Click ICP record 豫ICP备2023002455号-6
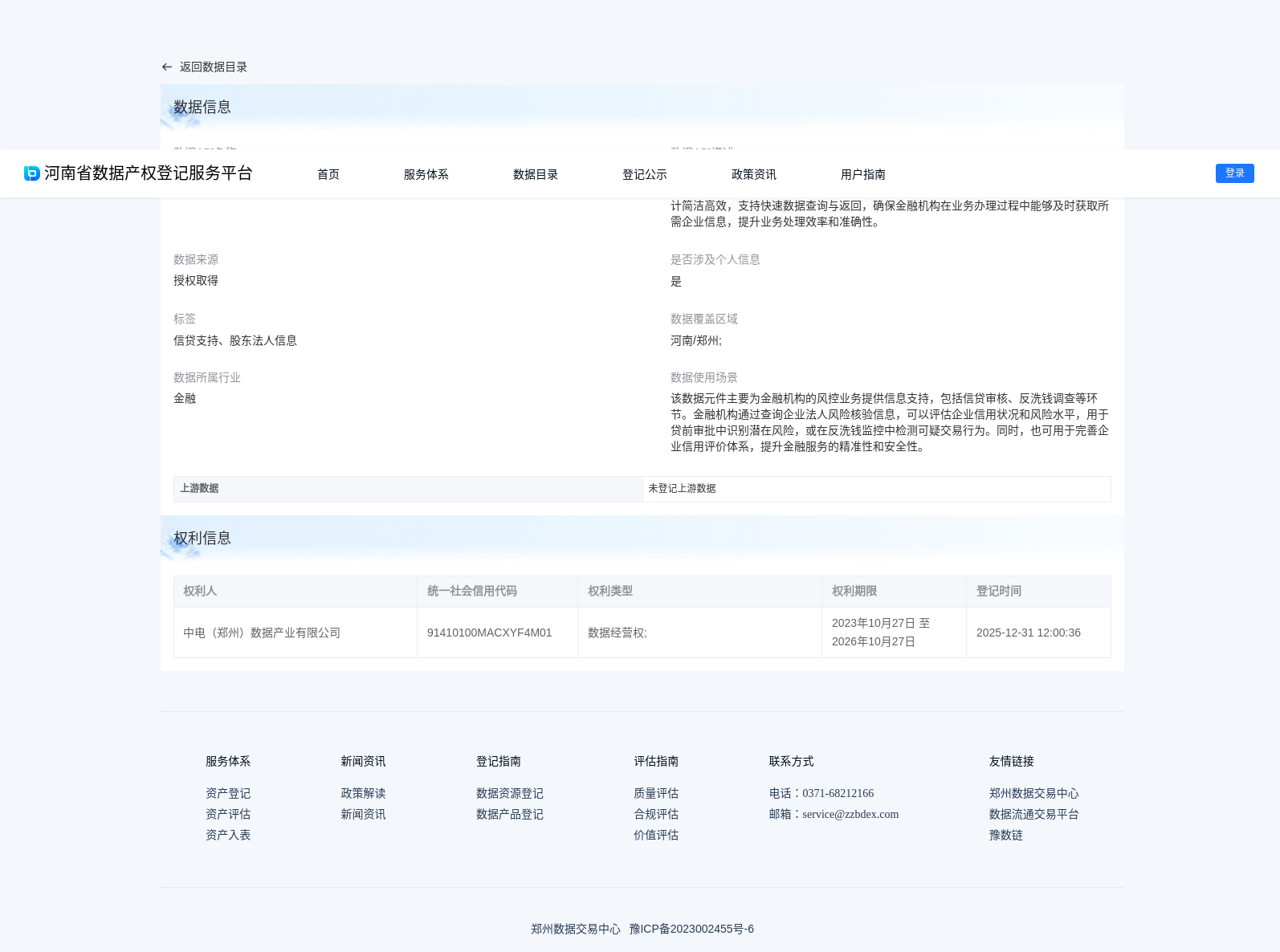Screen dimensions: 1280x952 click(x=691, y=929)
